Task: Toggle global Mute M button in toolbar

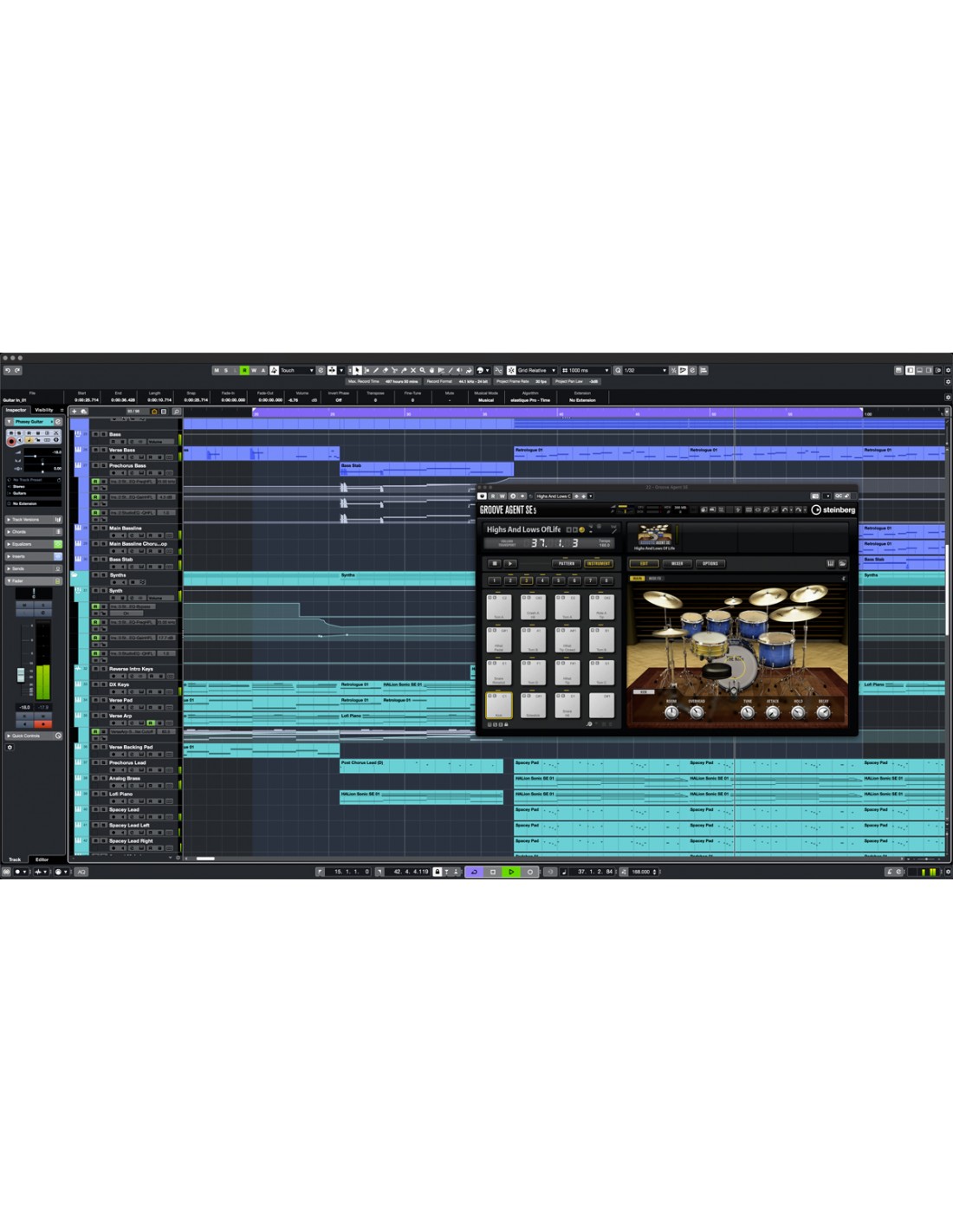Action: [x=217, y=370]
